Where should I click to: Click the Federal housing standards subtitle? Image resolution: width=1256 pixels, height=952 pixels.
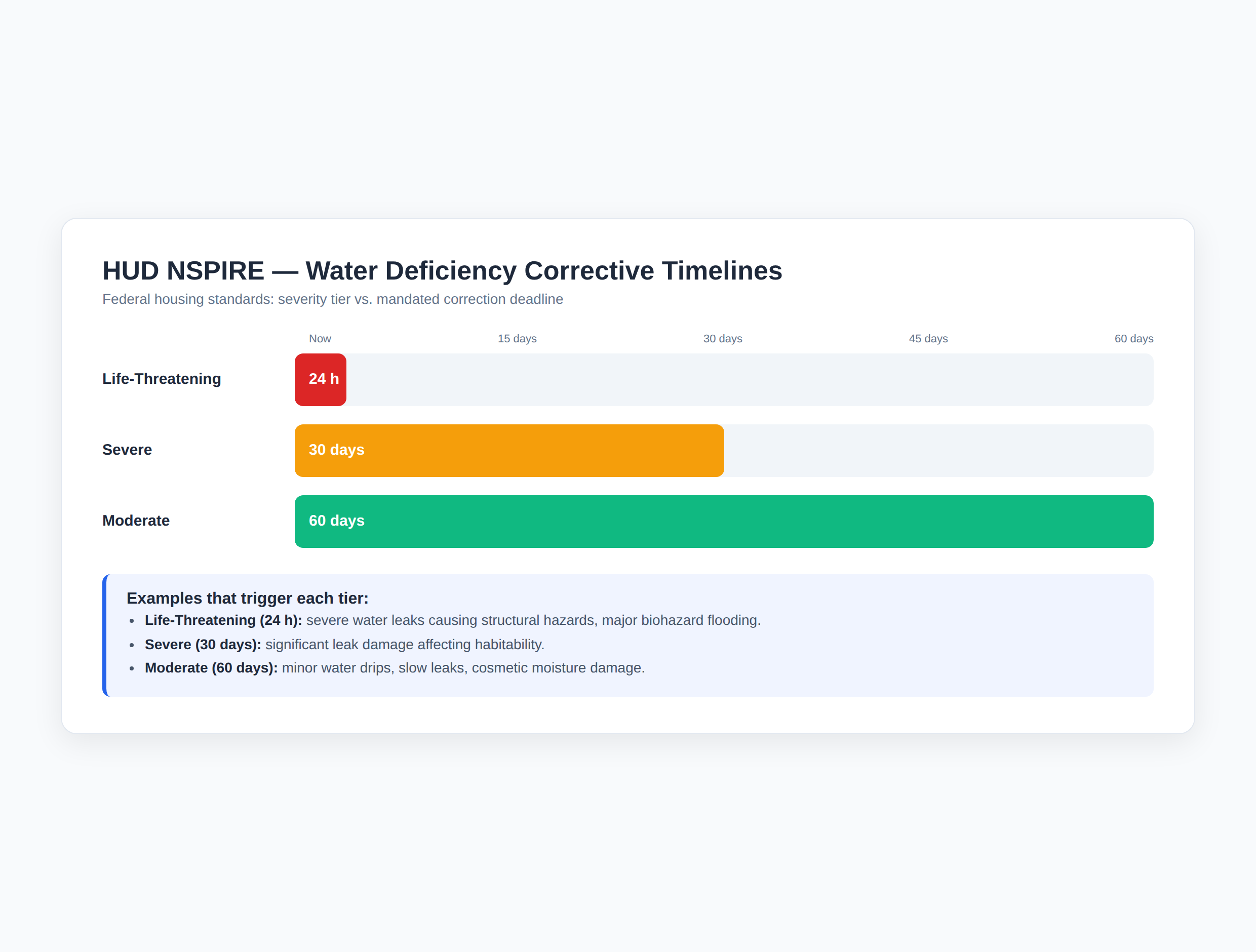pyautogui.click(x=333, y=299)
